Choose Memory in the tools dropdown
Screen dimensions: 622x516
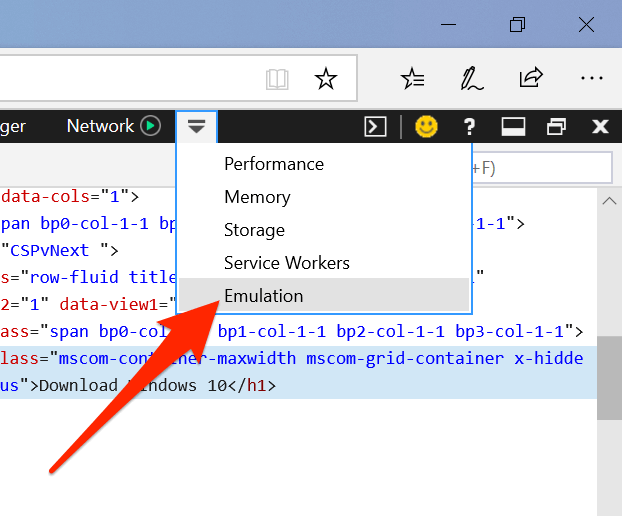(257, 197)
